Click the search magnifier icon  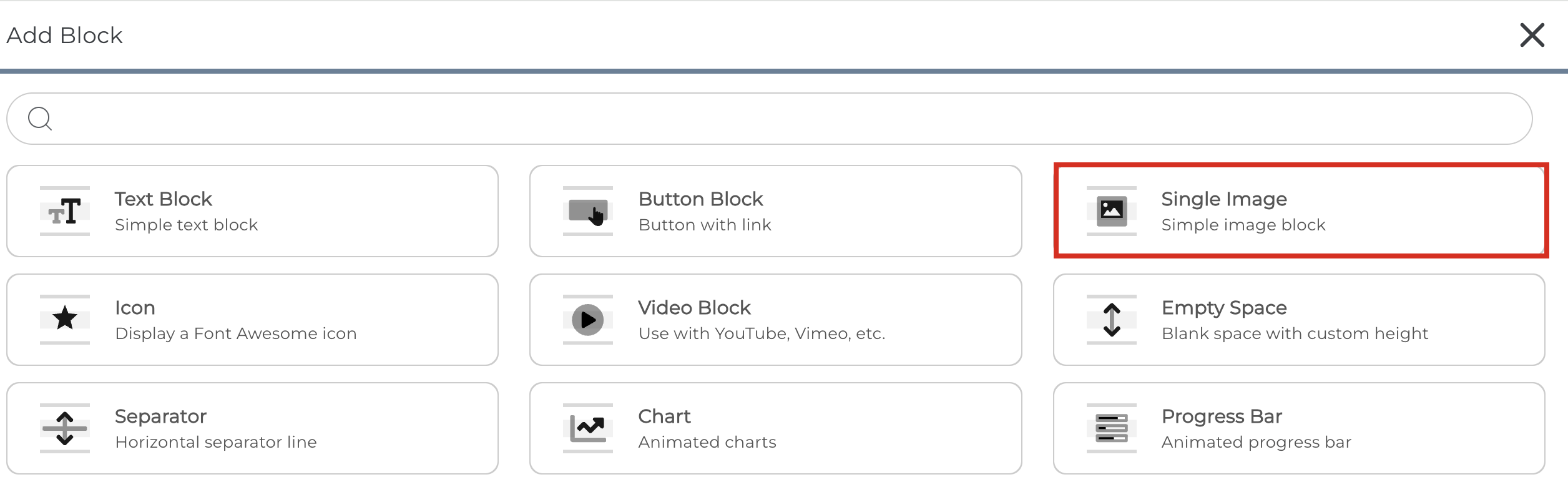click(40, 119)
